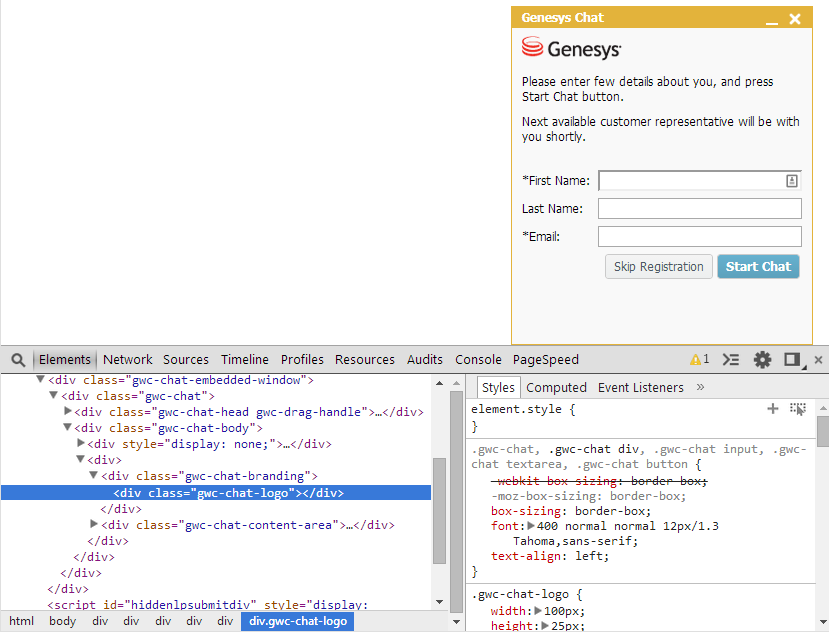829x632 pixels.
Task: Click the .gwc-chat-logo selector
Action: tap(520, 594)
